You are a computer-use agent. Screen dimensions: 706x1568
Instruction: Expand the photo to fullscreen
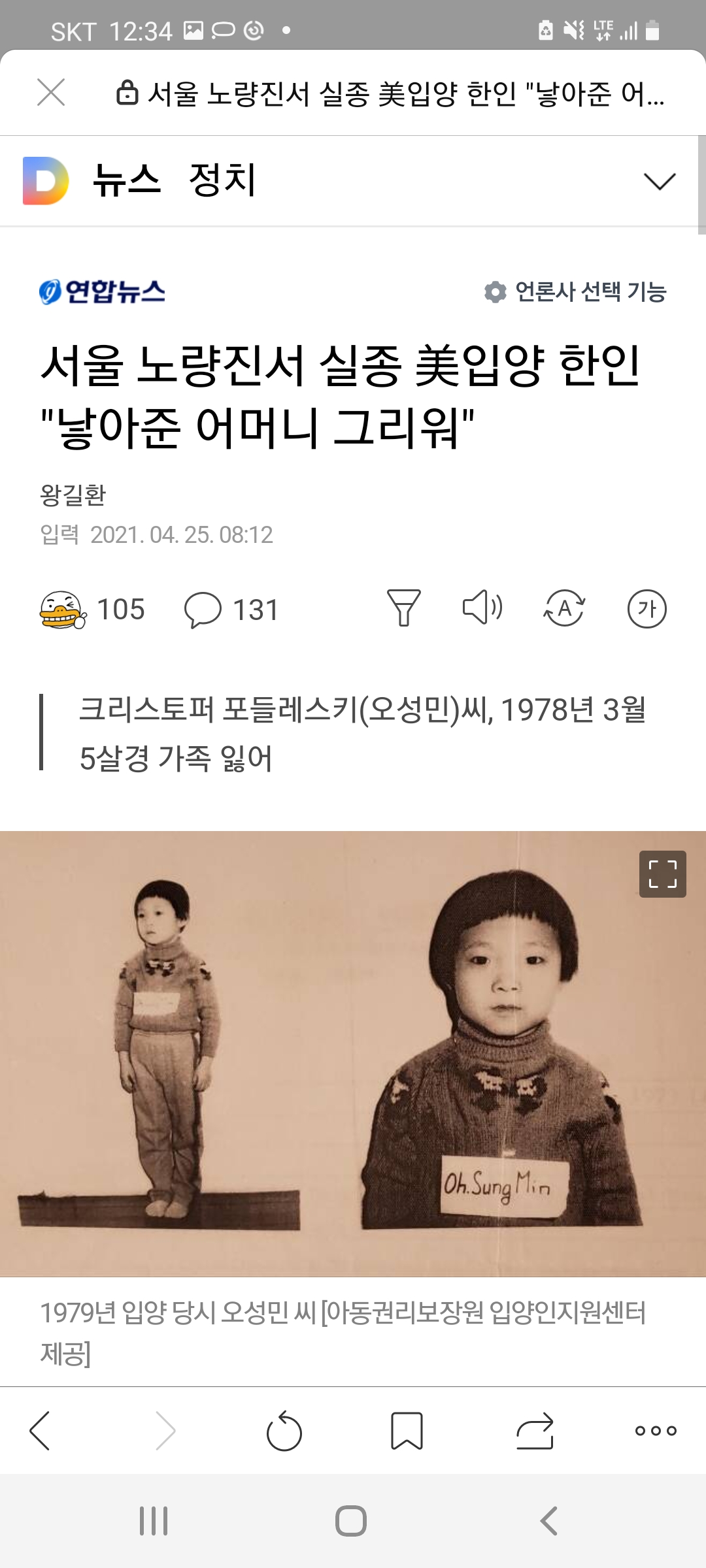coord(663,874)
